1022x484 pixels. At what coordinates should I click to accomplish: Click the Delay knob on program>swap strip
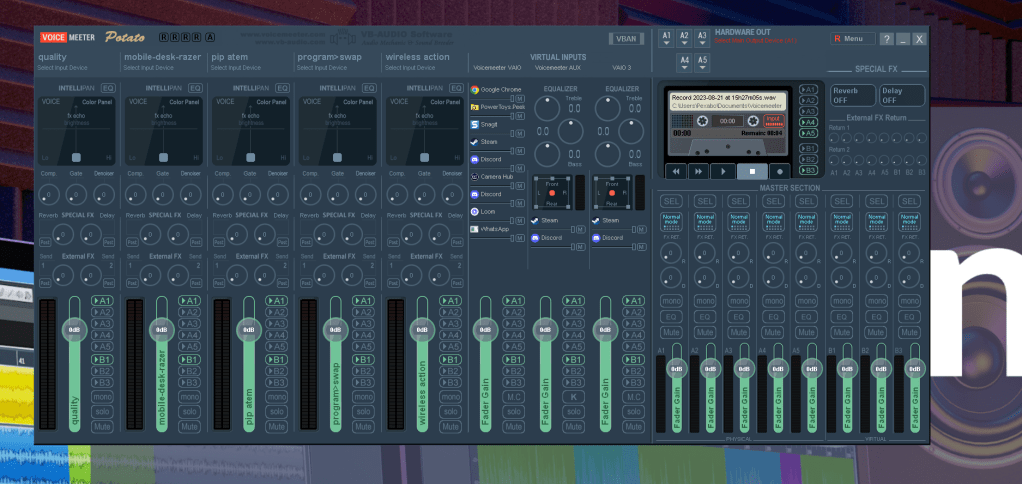pyautogui.click(x=353, y=235)
